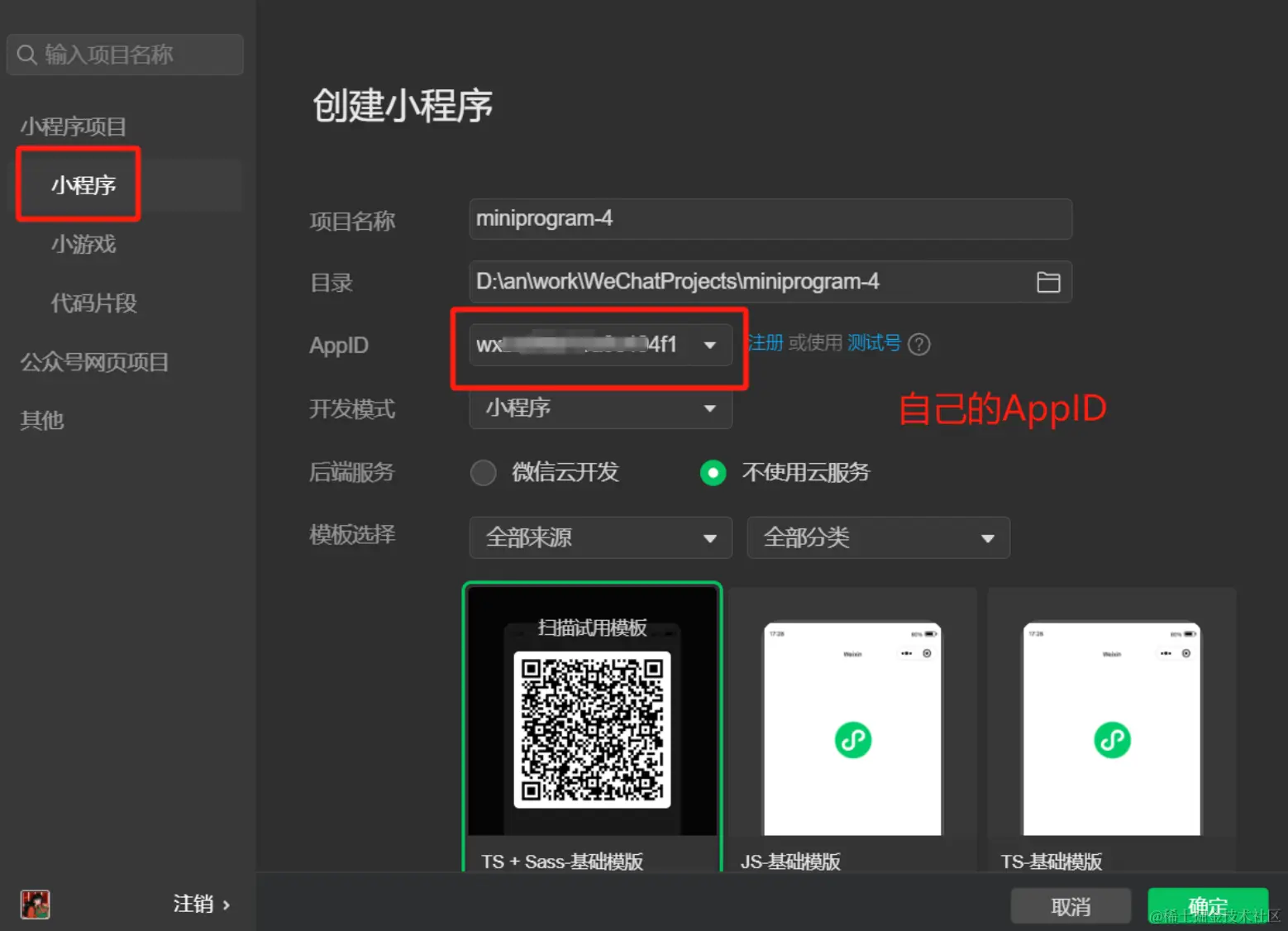Click the 后端服务 label

pyautogui.click(x=352, y=472)
